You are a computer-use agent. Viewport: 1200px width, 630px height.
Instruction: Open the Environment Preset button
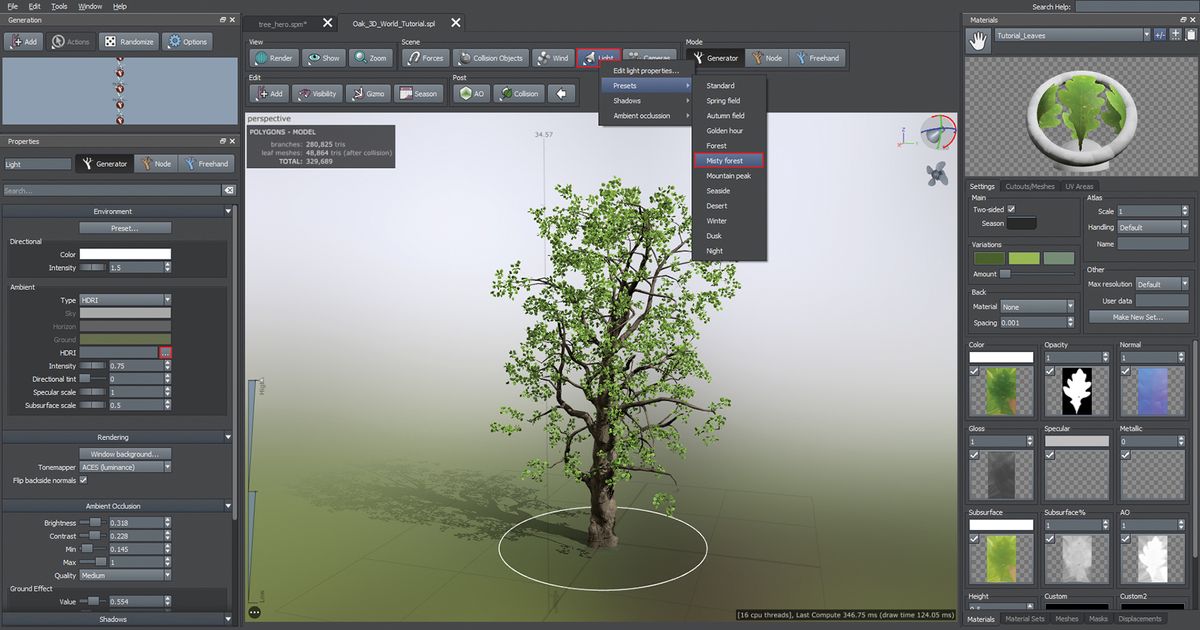[124, 228]
